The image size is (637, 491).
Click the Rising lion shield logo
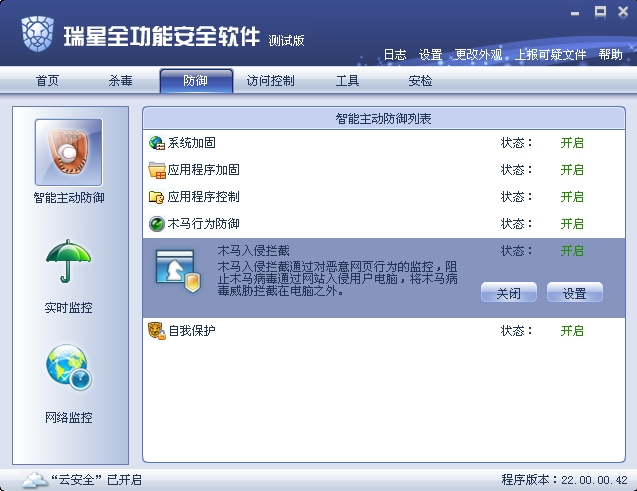37,34
